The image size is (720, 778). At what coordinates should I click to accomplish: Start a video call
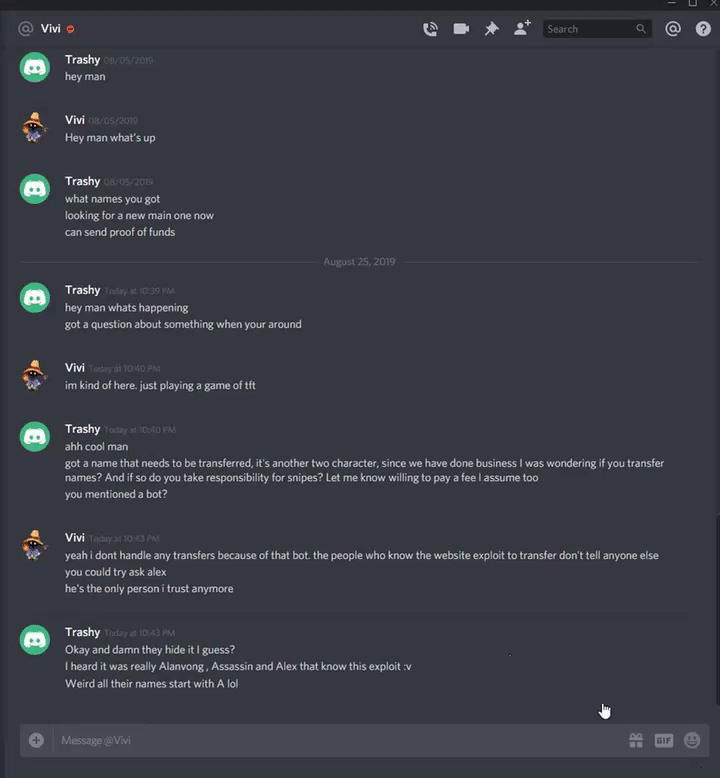461,29
